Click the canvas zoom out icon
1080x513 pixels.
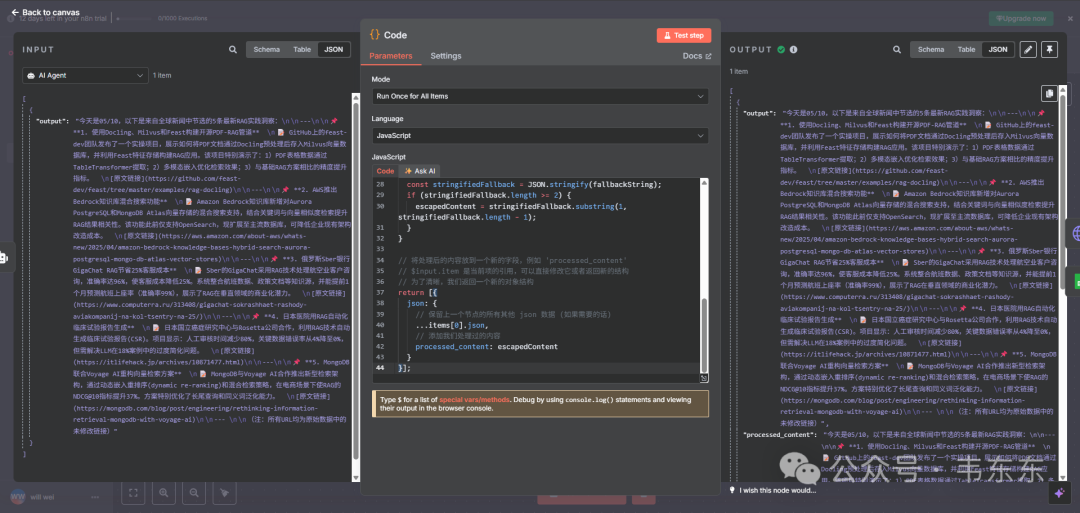tap(194, 492)
